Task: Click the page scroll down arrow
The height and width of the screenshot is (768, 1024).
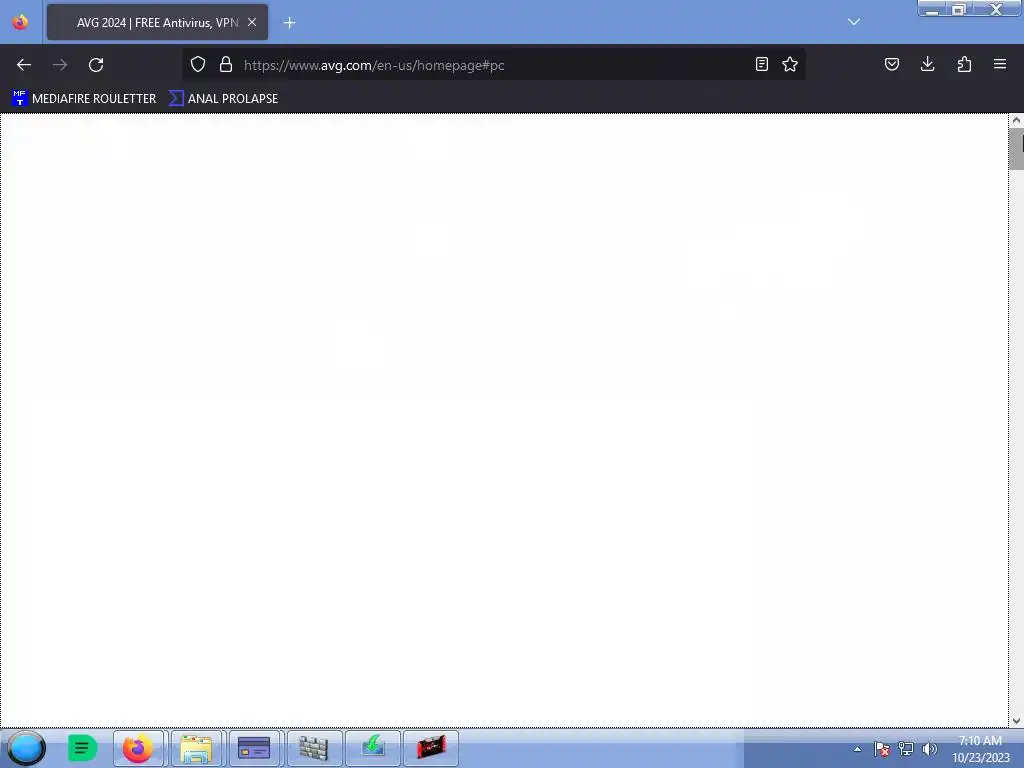Action: (1016, 721)
